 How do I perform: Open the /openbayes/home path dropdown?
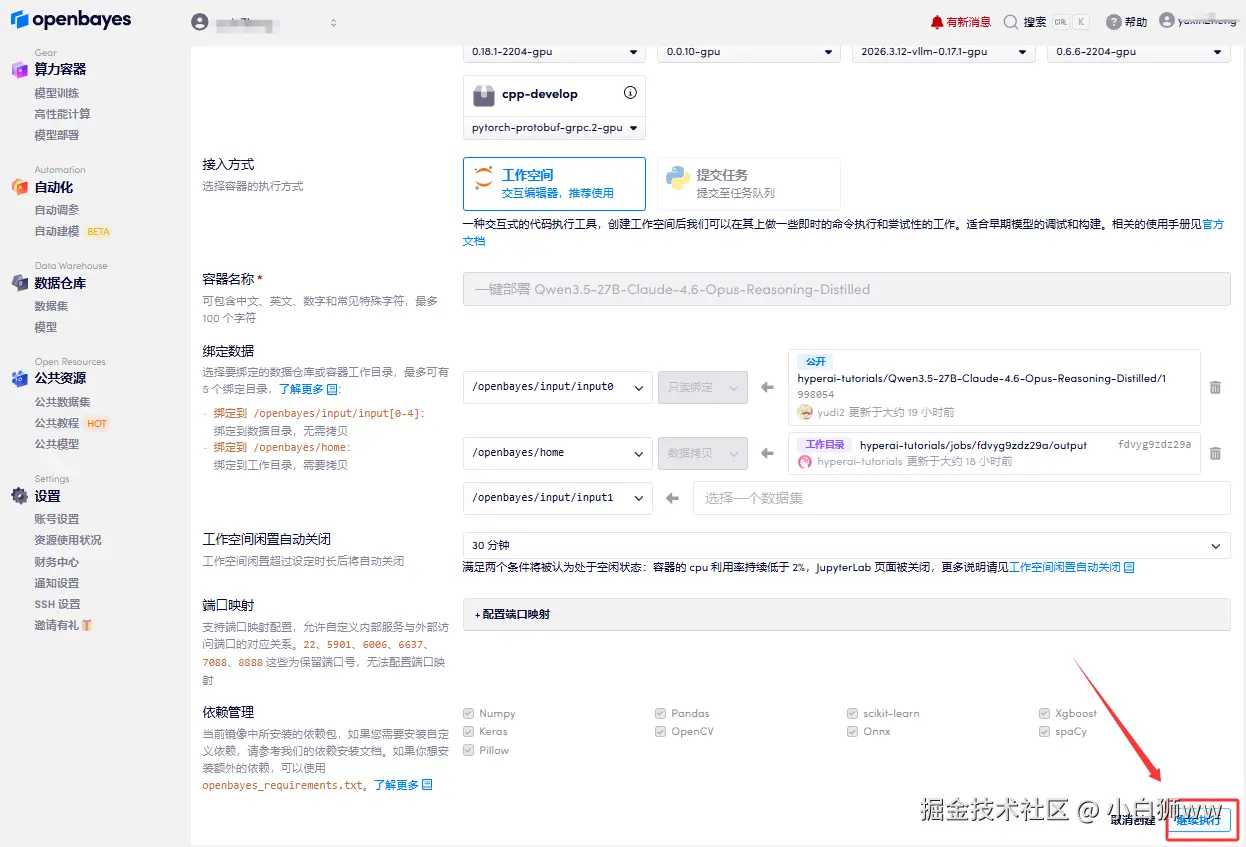tap(557, 453)
